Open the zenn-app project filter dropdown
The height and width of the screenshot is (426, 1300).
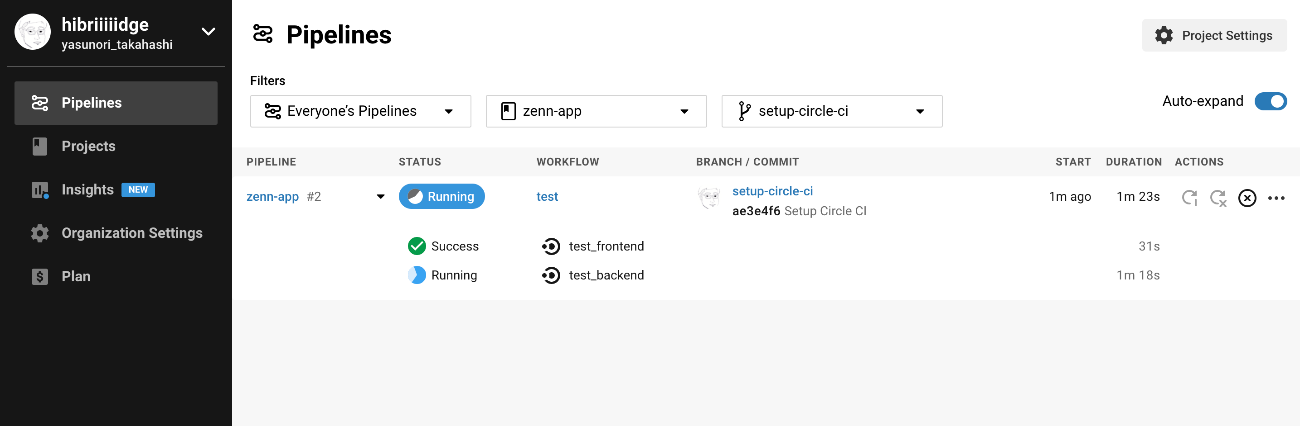(x=596, y=111)
